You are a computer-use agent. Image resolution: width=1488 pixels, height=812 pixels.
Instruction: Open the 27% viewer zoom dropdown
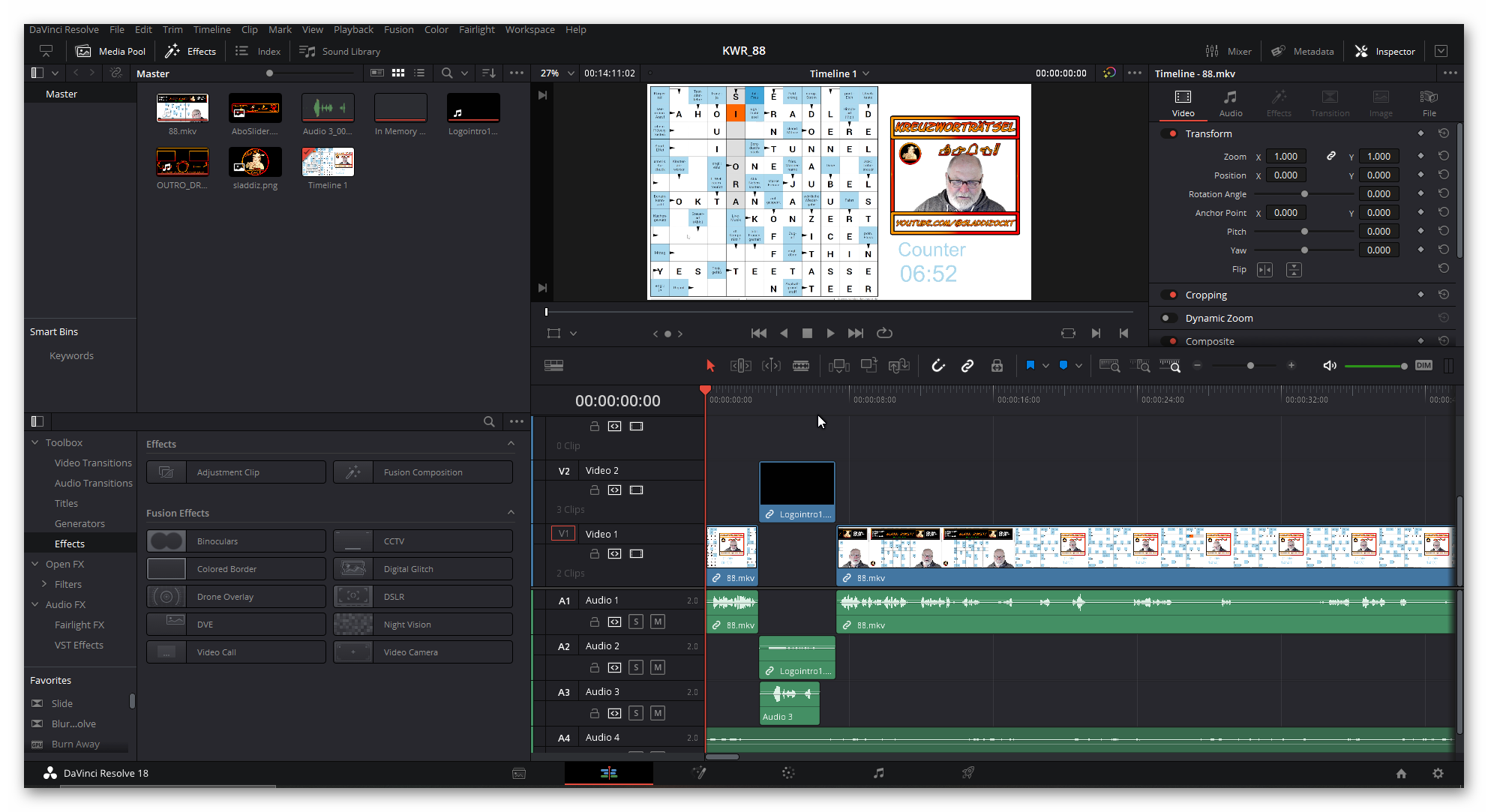click(571, 73)
